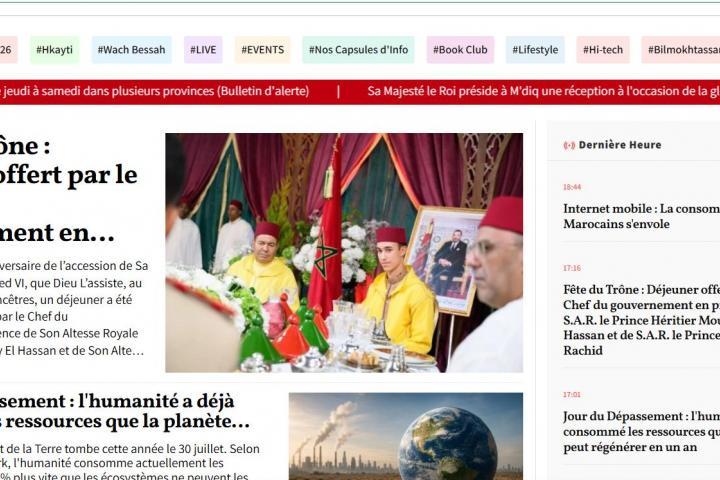The height and width of the screenshot is (480, 720).
Task: Open the Dernière Heure section heading
Action: (x=620, y=145)
